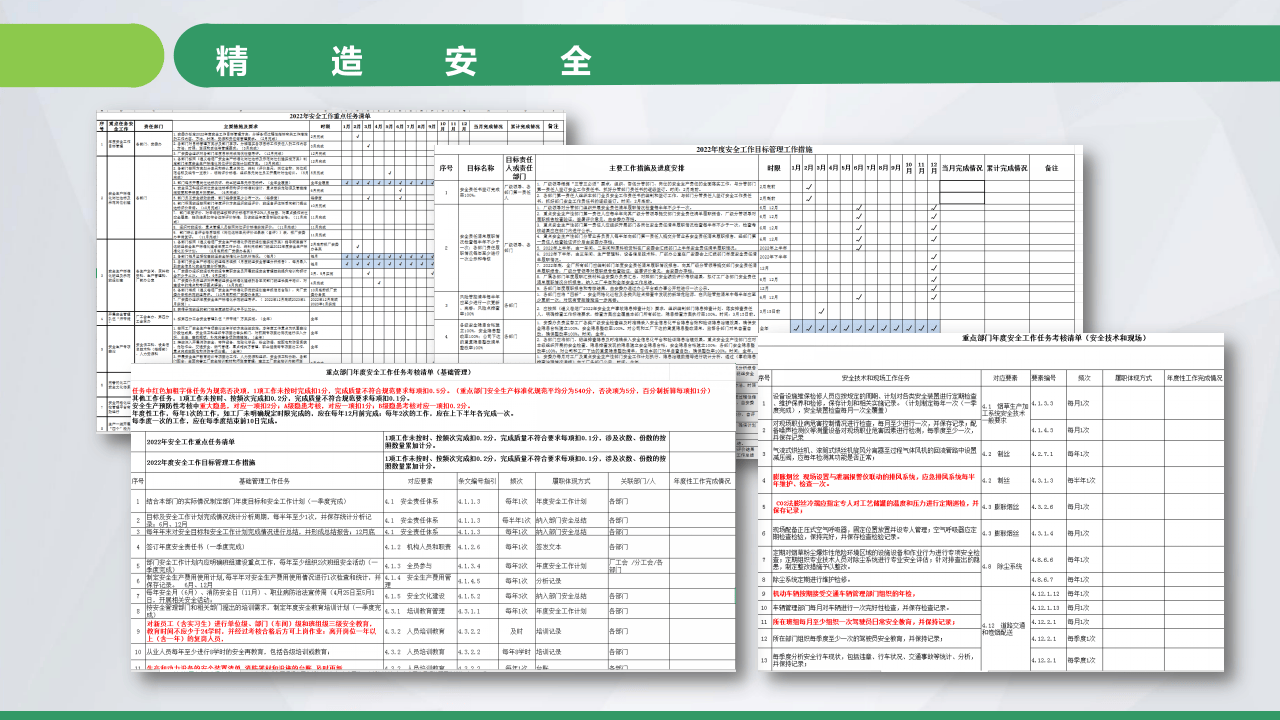1280x720 pixels.
Task: Click the clause number 4.1.4.5 cell
Action: pos(478,580)
